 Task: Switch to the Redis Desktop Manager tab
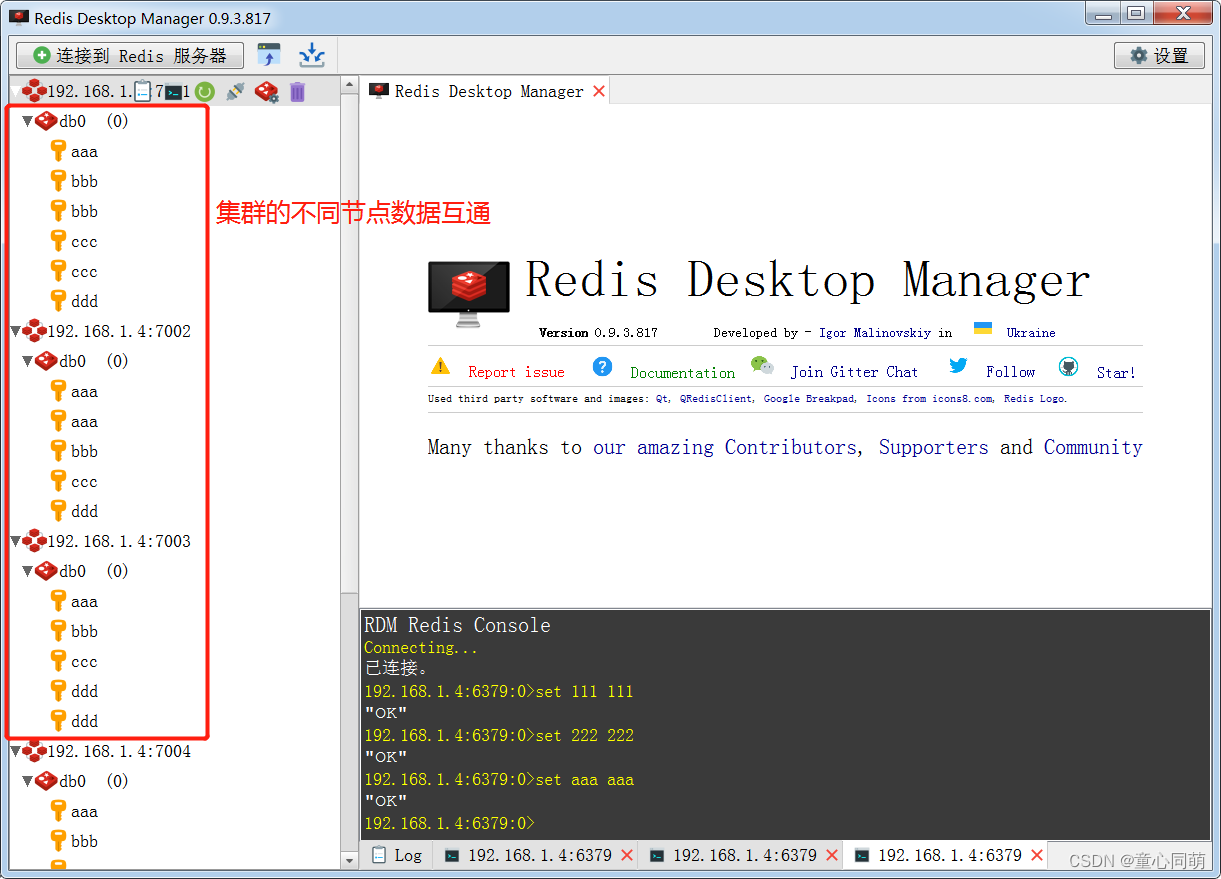pyautogui.click(x=489, y=91)
